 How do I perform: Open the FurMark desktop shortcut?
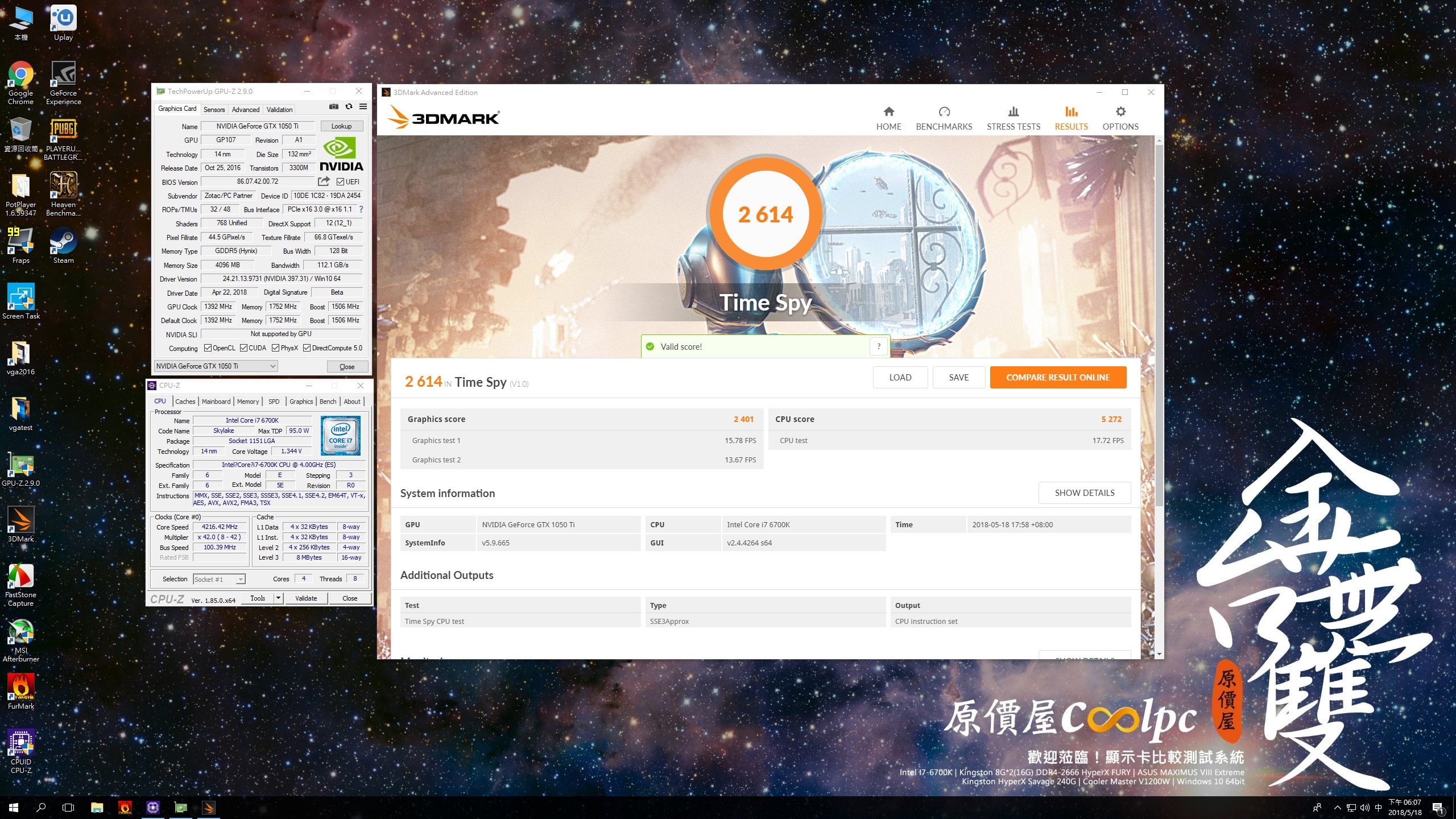pos(20,692)
